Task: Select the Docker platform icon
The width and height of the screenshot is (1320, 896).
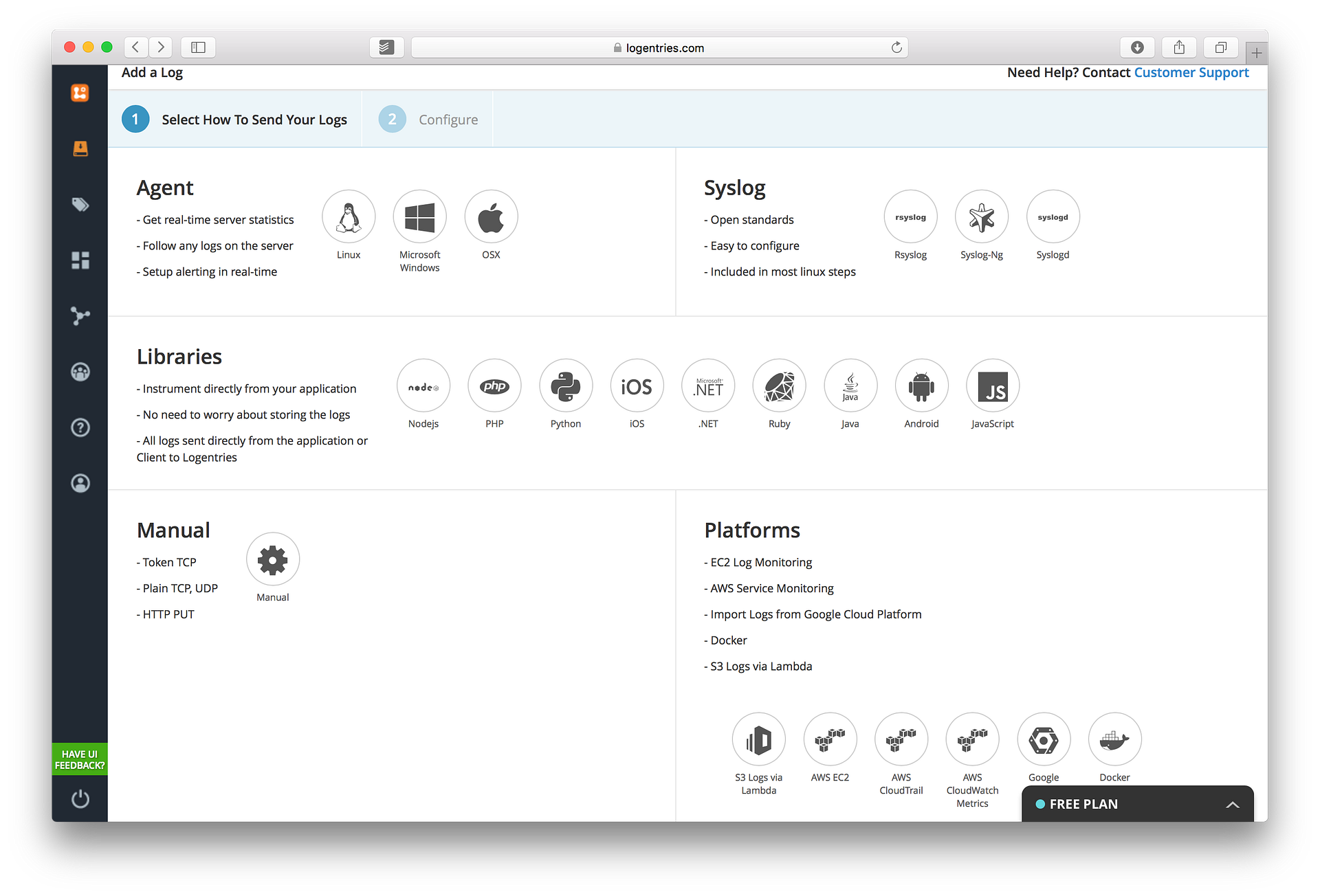Action: tap(1114, 740)
